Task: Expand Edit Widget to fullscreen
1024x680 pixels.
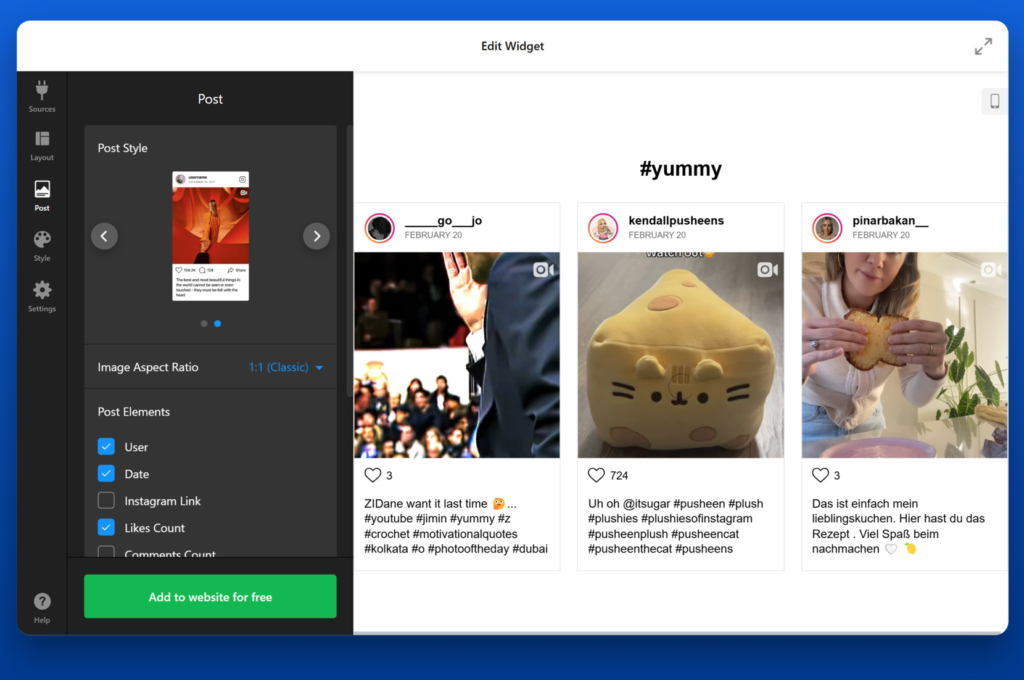Action: tap(983, 46)
